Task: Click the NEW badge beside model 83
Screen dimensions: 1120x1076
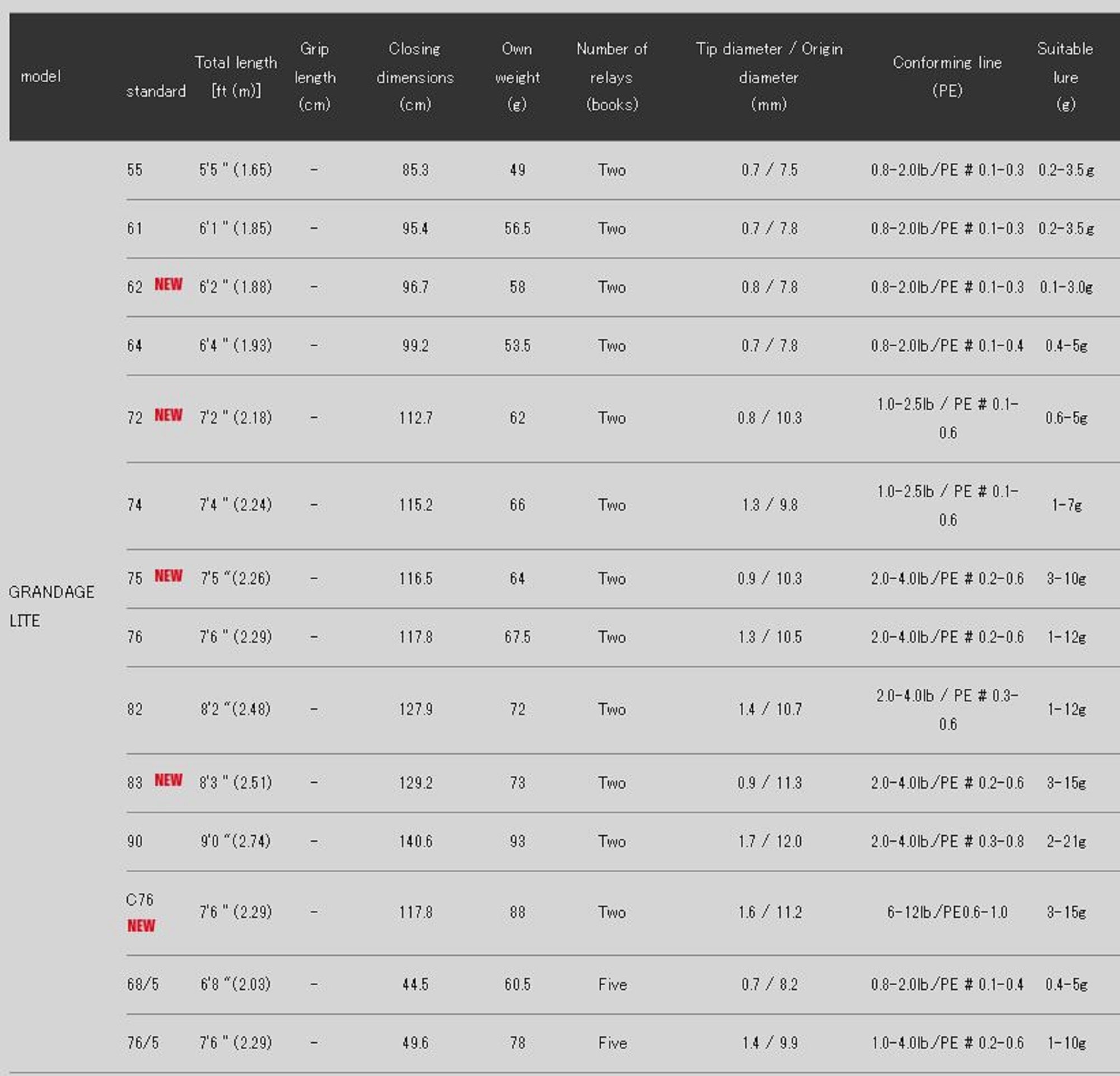Action: (x=168, y=780)
